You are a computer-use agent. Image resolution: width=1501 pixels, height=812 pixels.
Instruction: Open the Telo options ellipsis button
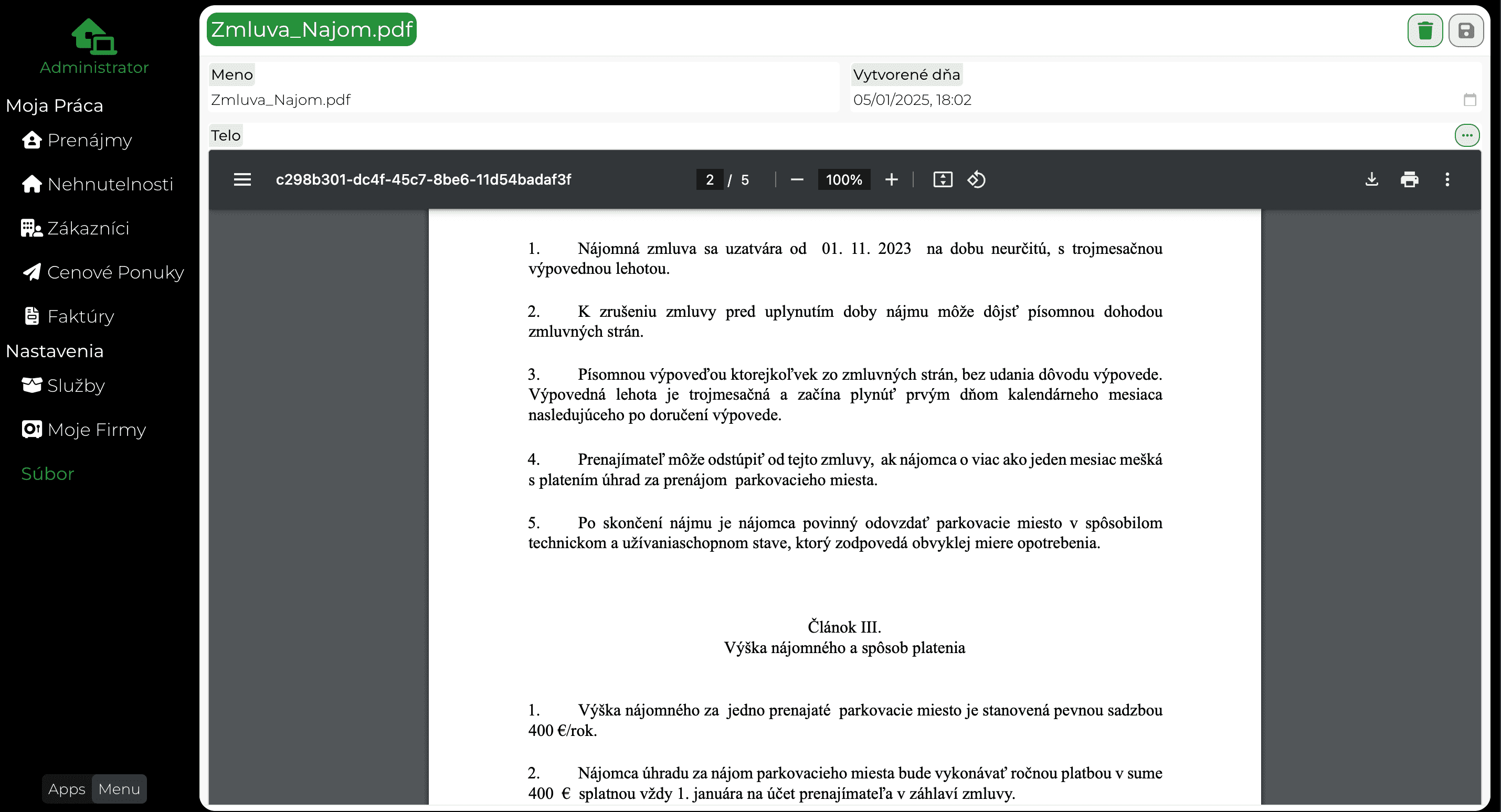[x=1466, y=135]
